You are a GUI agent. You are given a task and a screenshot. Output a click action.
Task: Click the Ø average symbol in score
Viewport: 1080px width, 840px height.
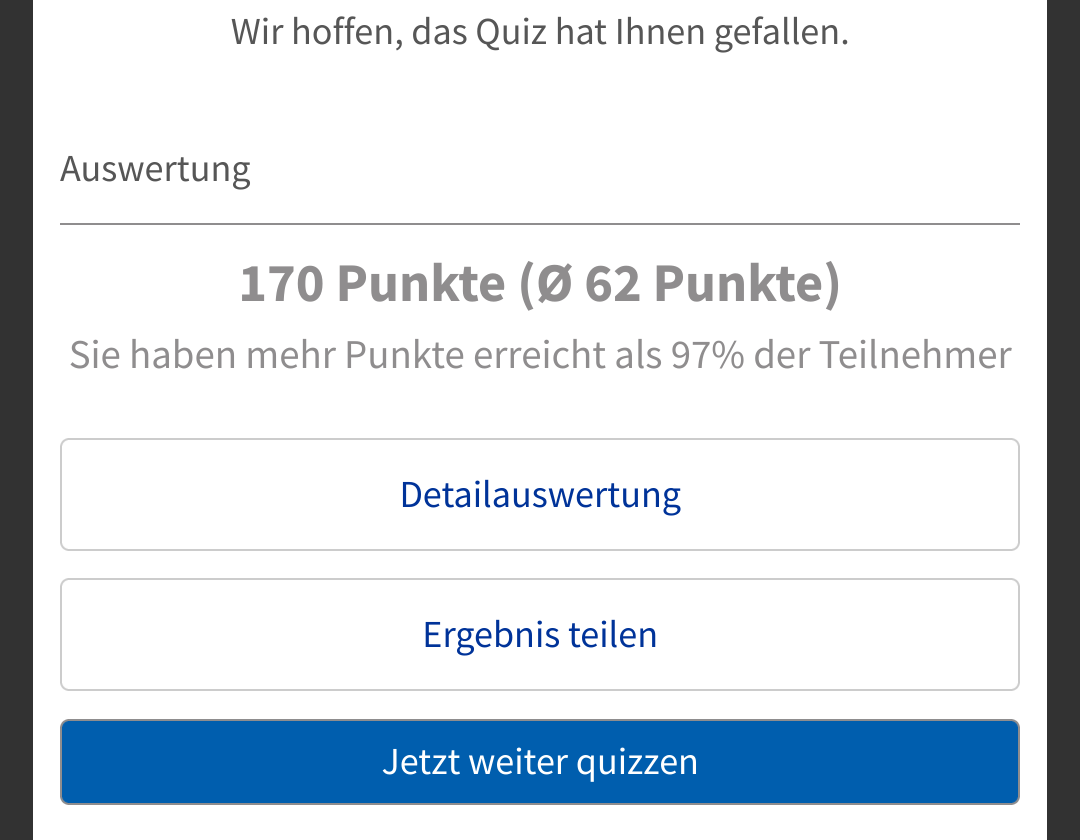tap(554, 284)
